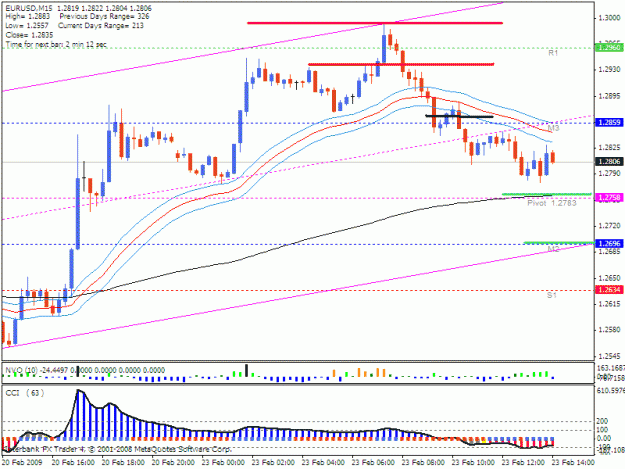Click 1.2720 on the price axis
The image size is (625, 469).
(x=609, y=226)
